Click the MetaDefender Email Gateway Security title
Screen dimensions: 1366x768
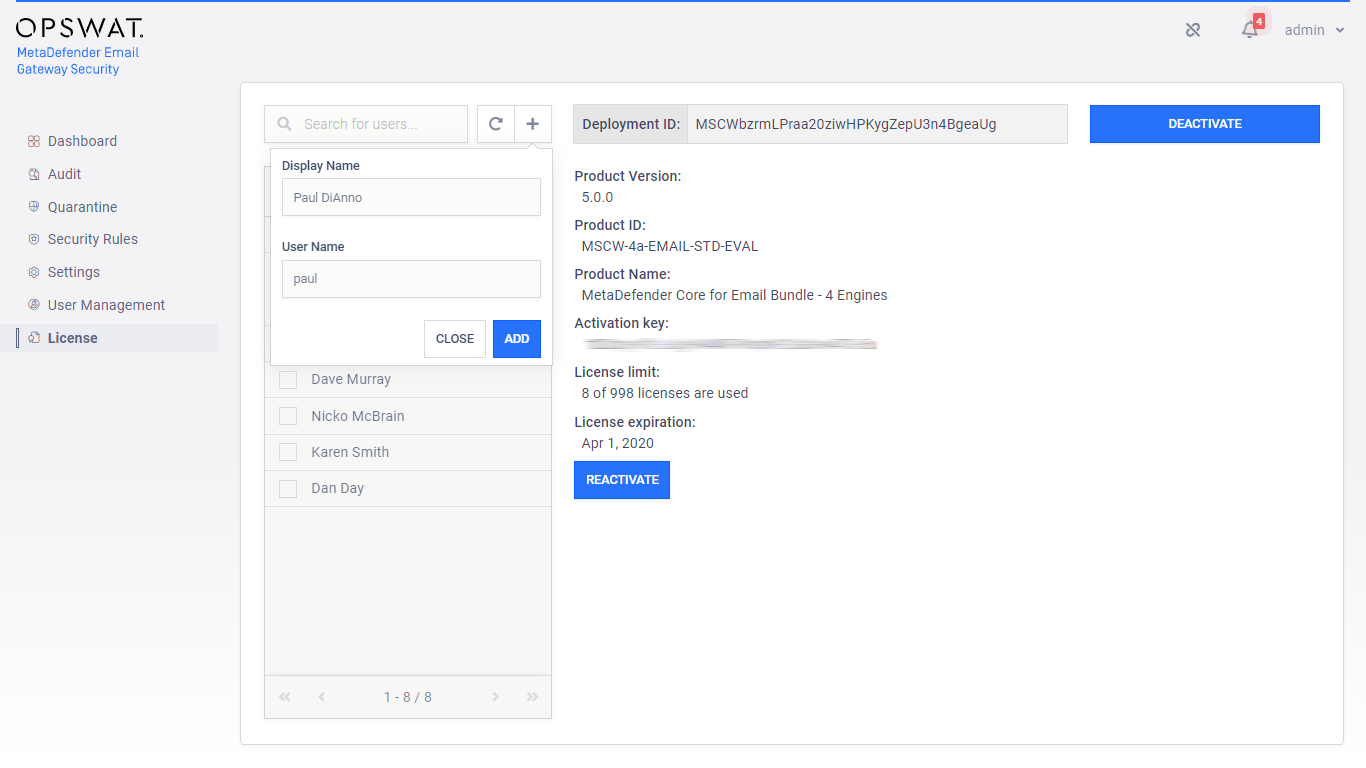click(x=78, y=61)
